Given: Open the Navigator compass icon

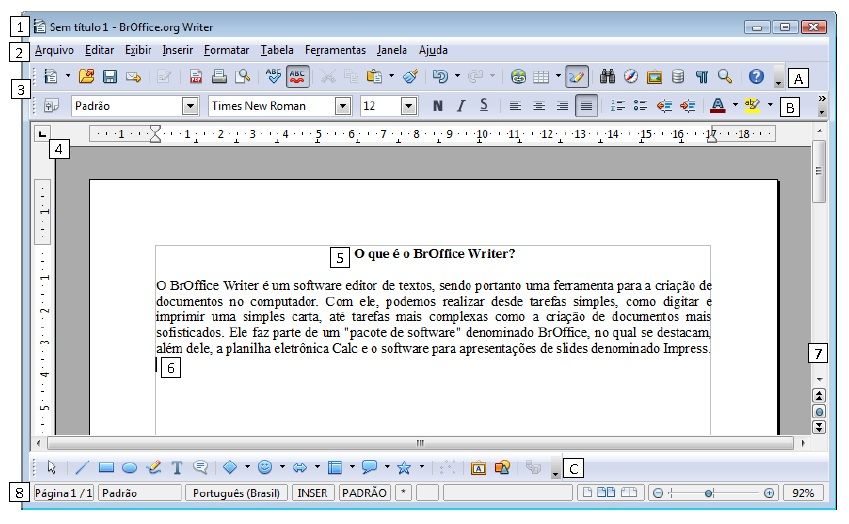Looking at the screenshot, I should [630, 76].
